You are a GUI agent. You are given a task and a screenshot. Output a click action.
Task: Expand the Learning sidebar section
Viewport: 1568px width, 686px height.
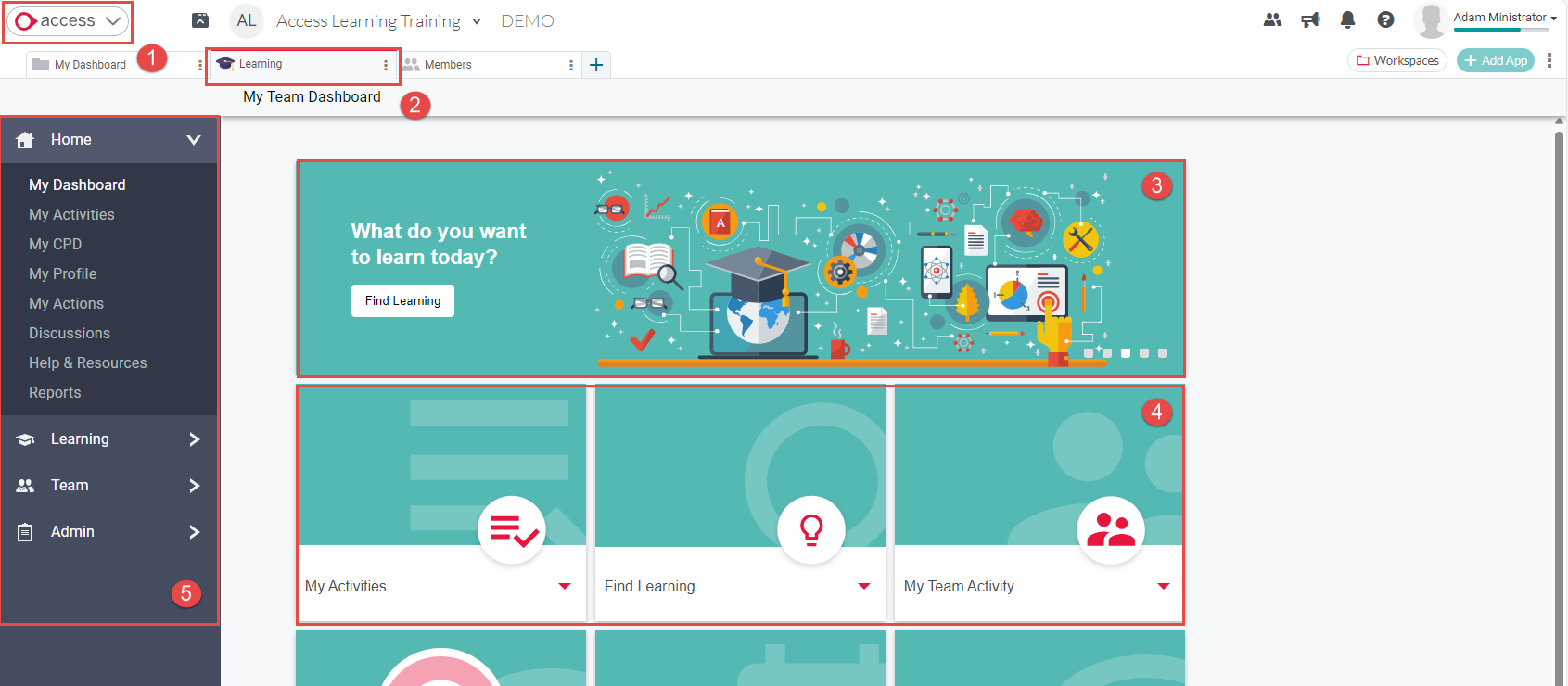pyautogui.click(x=194, y=439)
